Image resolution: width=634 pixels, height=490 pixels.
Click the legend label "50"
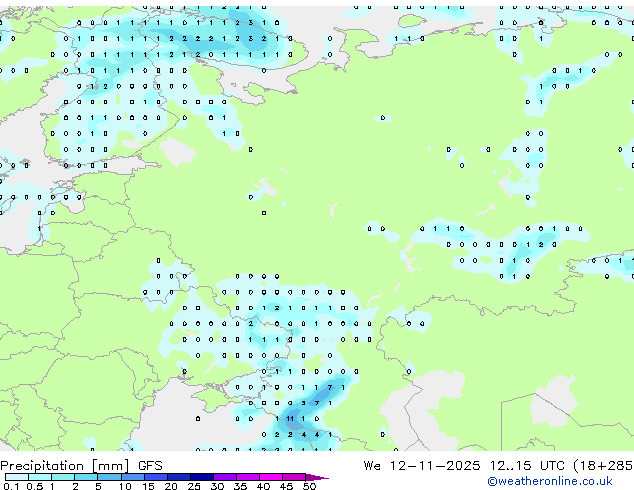pos(309,486)
